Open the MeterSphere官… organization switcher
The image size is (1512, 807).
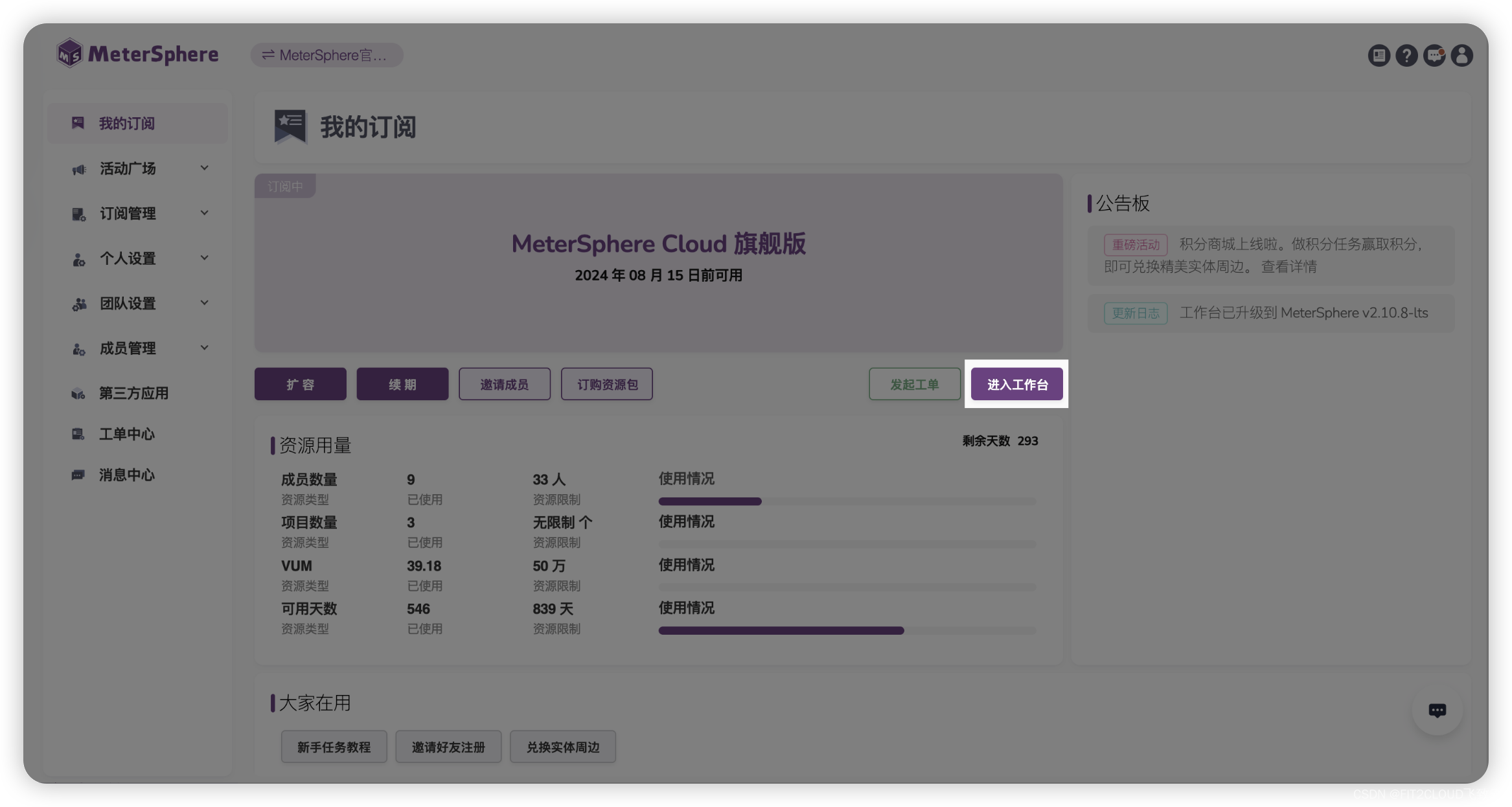(x=326, y=55)
